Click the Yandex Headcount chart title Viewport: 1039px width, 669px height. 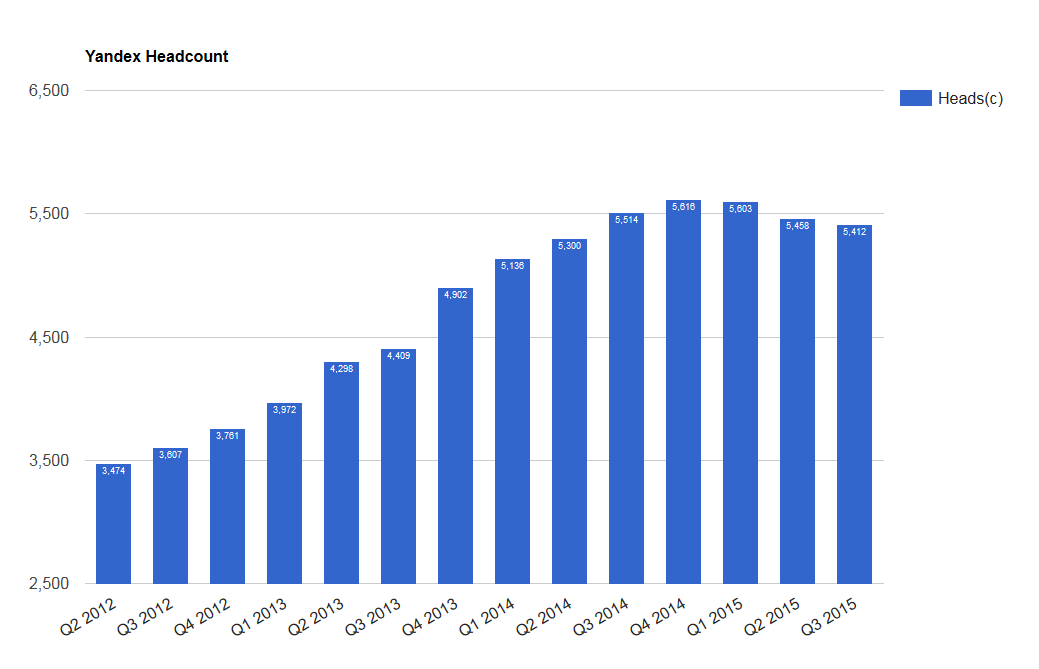tap(156, 56)
